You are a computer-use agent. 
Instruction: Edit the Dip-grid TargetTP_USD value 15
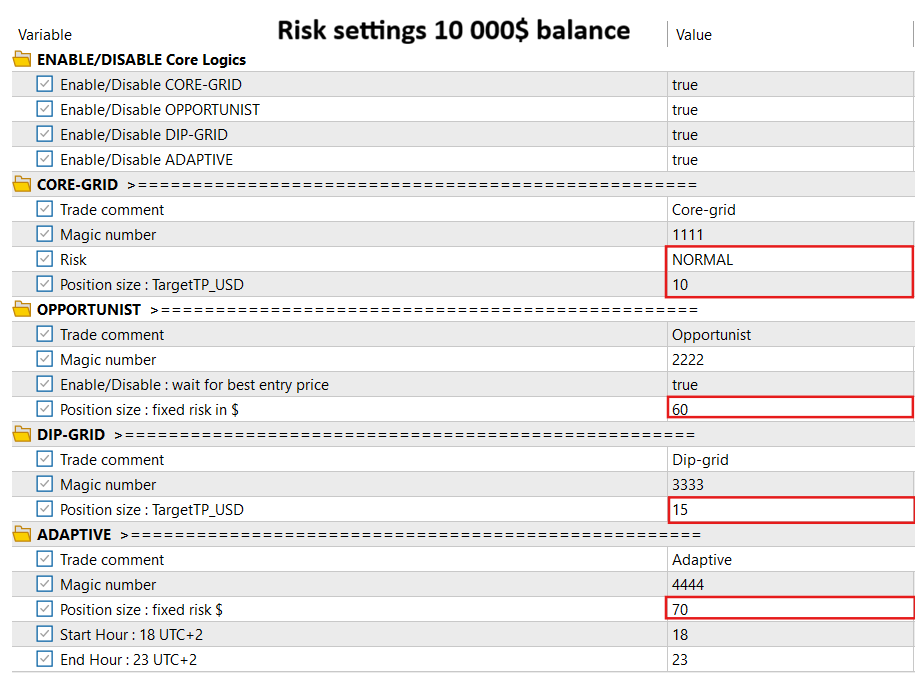[789, 509]
